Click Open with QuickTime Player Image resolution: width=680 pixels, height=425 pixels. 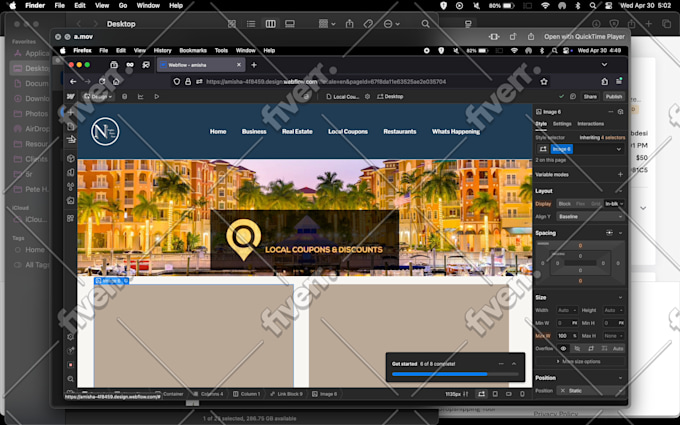click(x=584, y=37)
